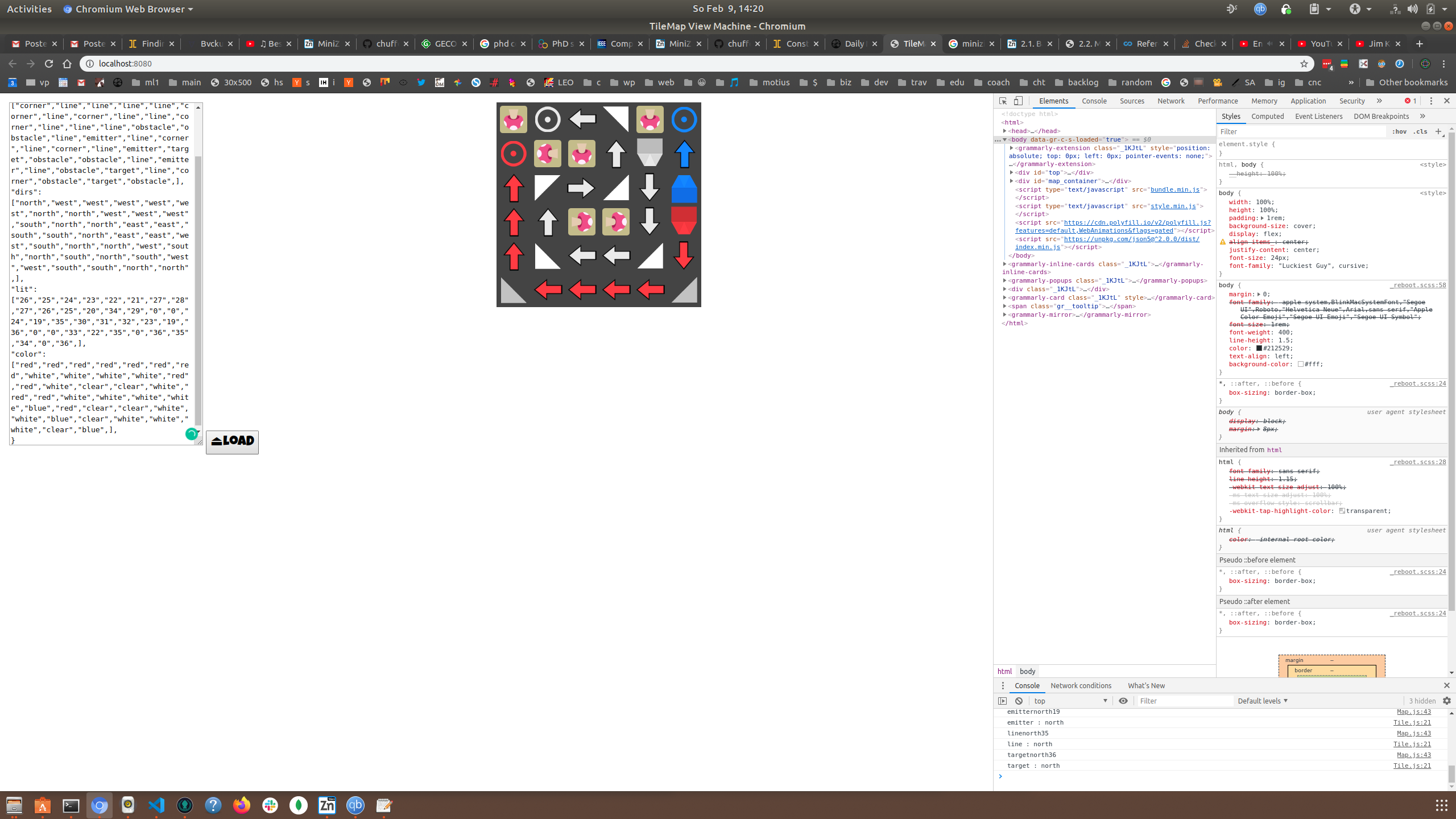Viewport: 1456px width, 819px height.
Task: Toggle the device toolbar icon in DevTools
Action: pyautogui.click(x=1018, y=101)
